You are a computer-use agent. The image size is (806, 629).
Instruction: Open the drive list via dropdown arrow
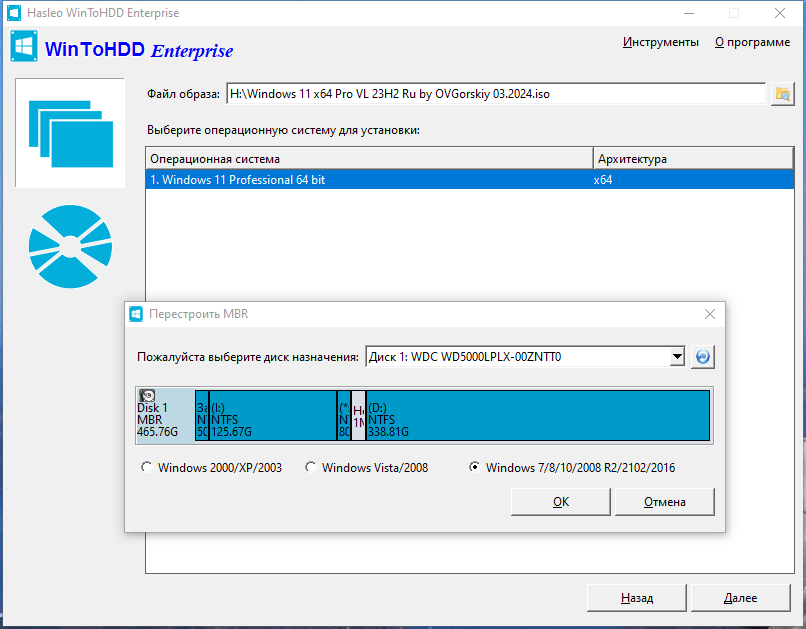pos(675,356)
